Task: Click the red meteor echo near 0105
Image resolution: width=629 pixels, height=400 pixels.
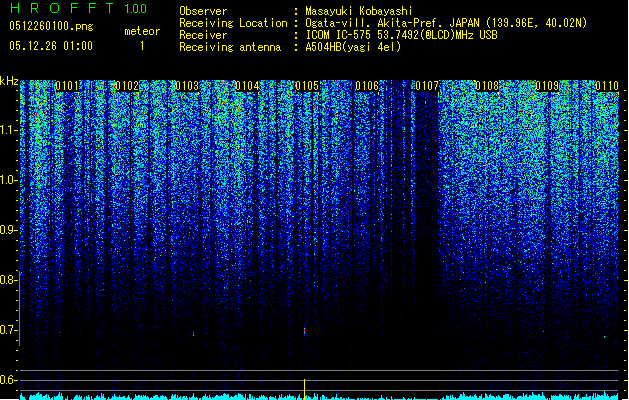Action: point(304,331)
